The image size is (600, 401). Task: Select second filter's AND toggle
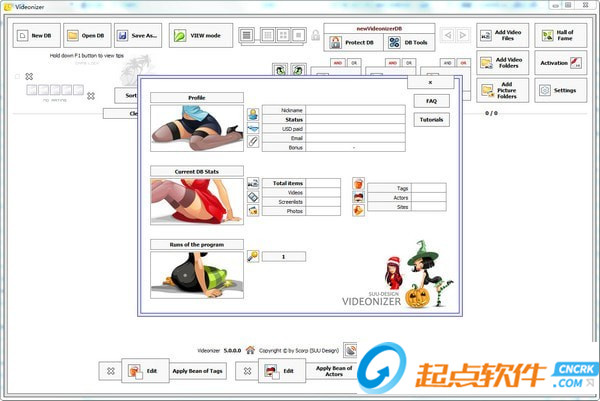(393, 63)
